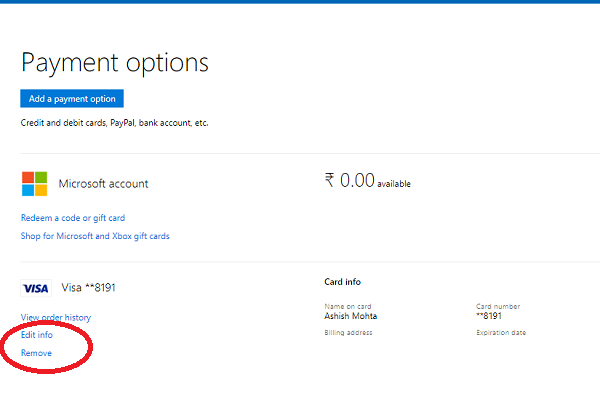Image resolution: width=600 pixels, height=412 pixels.
Task: Click the Card info heading
Action: point(342,282)
